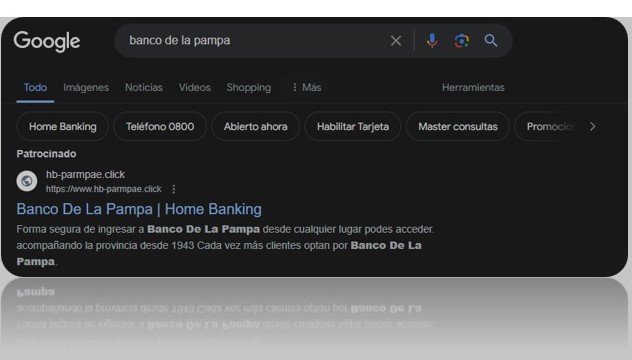
Task: Open the Banco De La Pampa Home Banking link
Action: coord(139,209)
